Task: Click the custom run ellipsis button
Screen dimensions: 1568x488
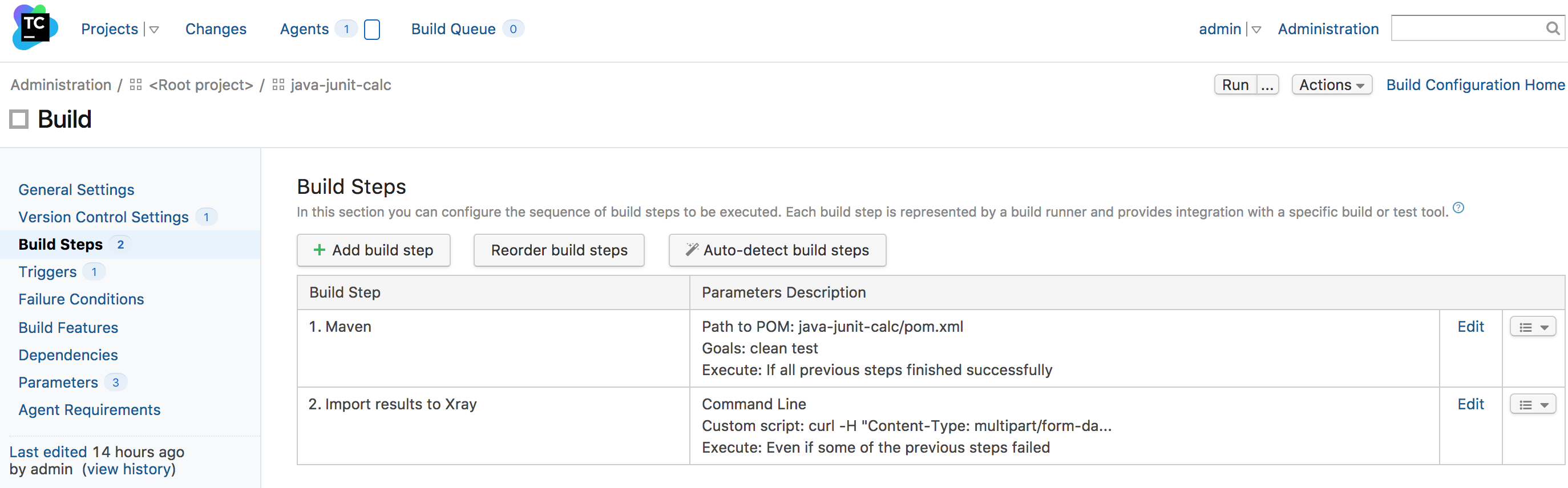Action: tap(1267, 84)
